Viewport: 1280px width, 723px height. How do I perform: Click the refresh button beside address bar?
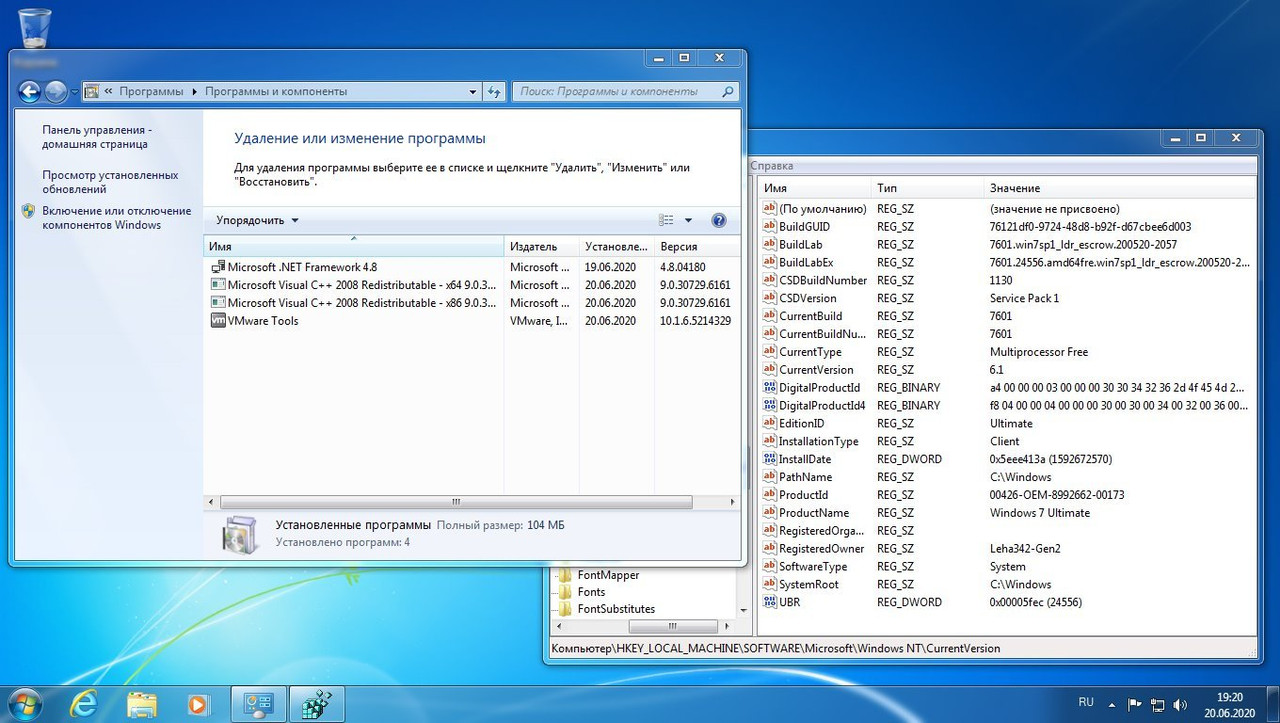pyautogui.click(x=495, y=91)
